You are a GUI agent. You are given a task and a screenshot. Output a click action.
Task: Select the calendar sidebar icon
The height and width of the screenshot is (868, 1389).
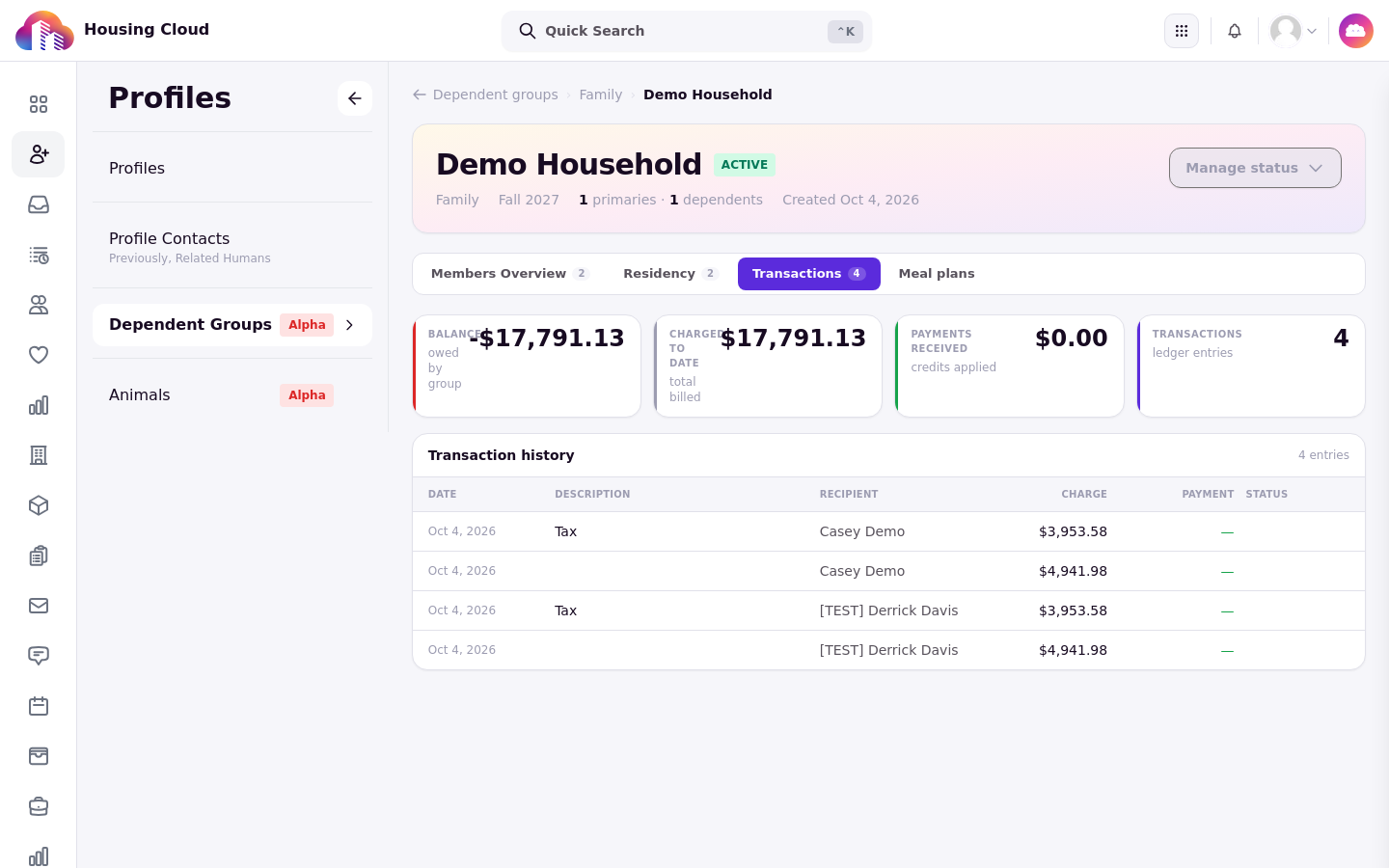pos(39,706)
